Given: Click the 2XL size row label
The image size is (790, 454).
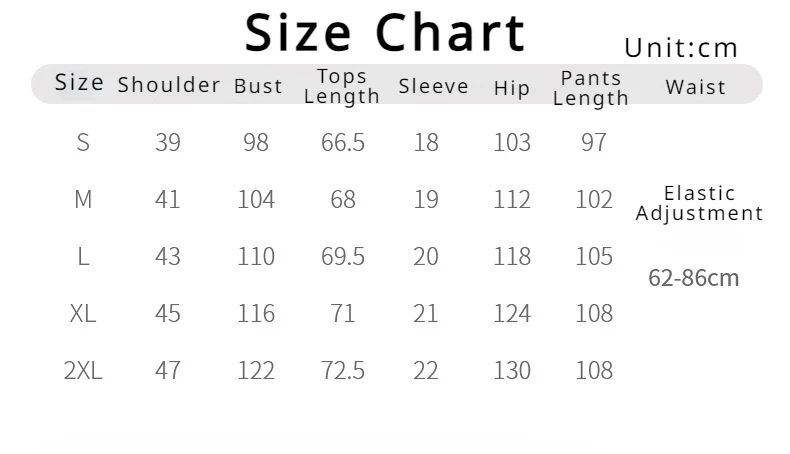Looking at the screenshot, I should (x=83, y=370).
